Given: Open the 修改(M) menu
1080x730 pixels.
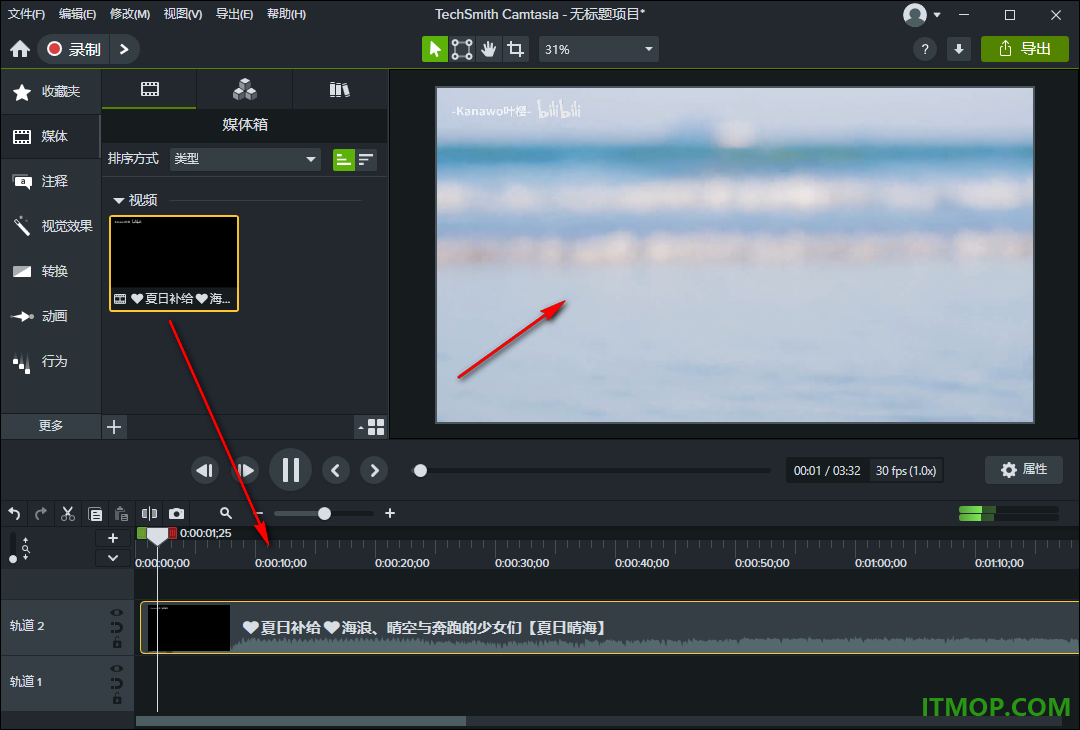Looking at the screenshot, I should pyautogui.click(x=129, y=14).
